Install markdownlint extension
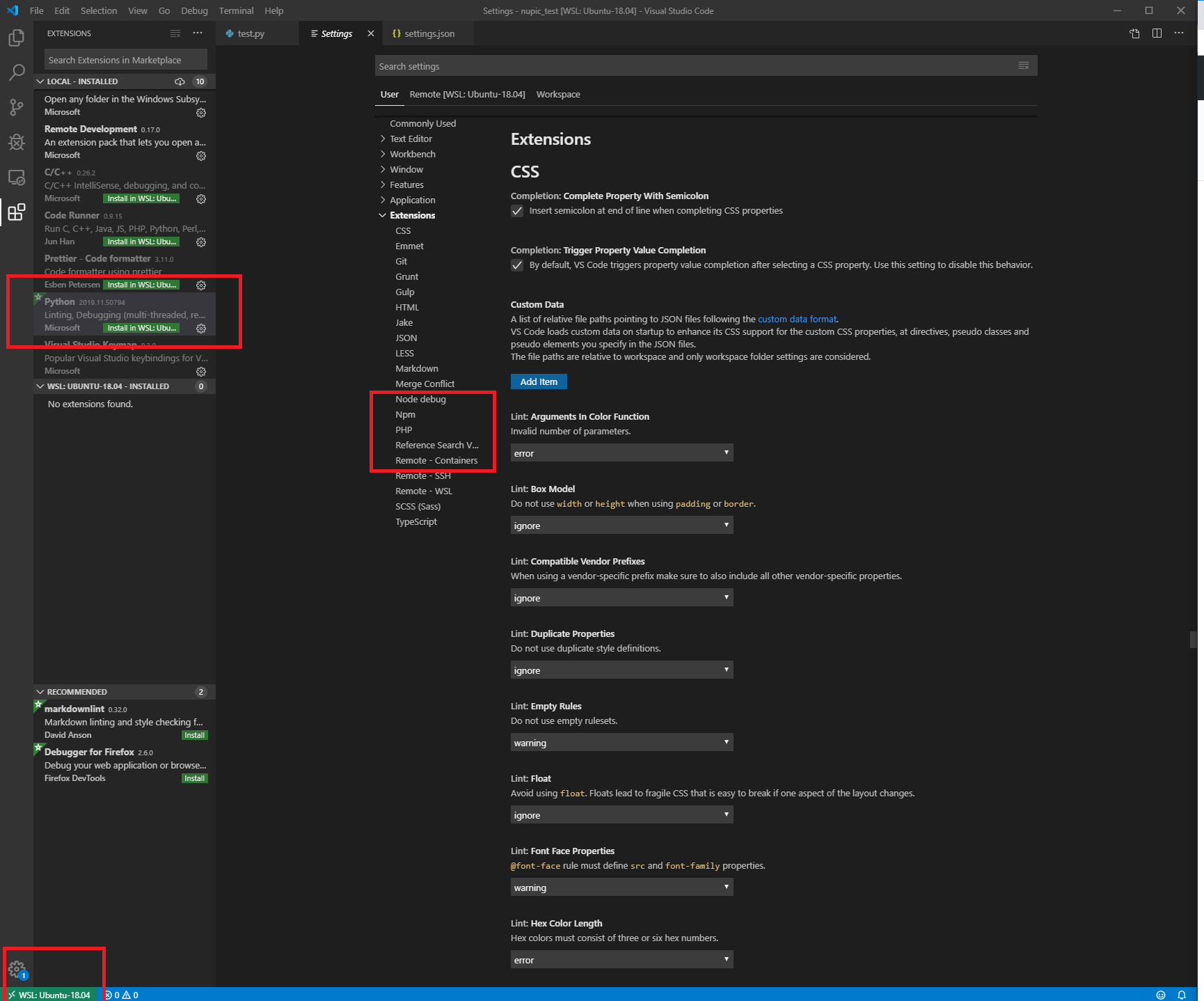 [195, 735]
